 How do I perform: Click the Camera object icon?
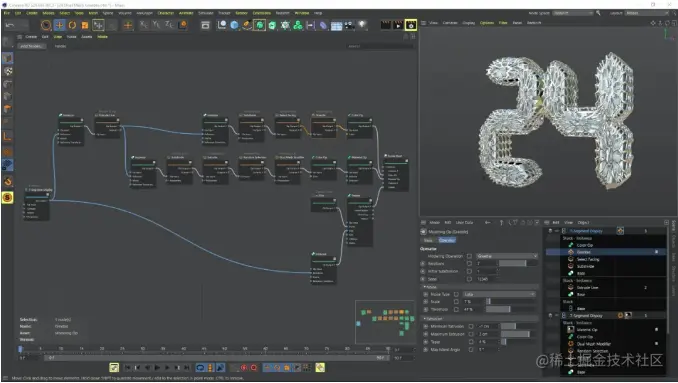[x=349, y=25]
